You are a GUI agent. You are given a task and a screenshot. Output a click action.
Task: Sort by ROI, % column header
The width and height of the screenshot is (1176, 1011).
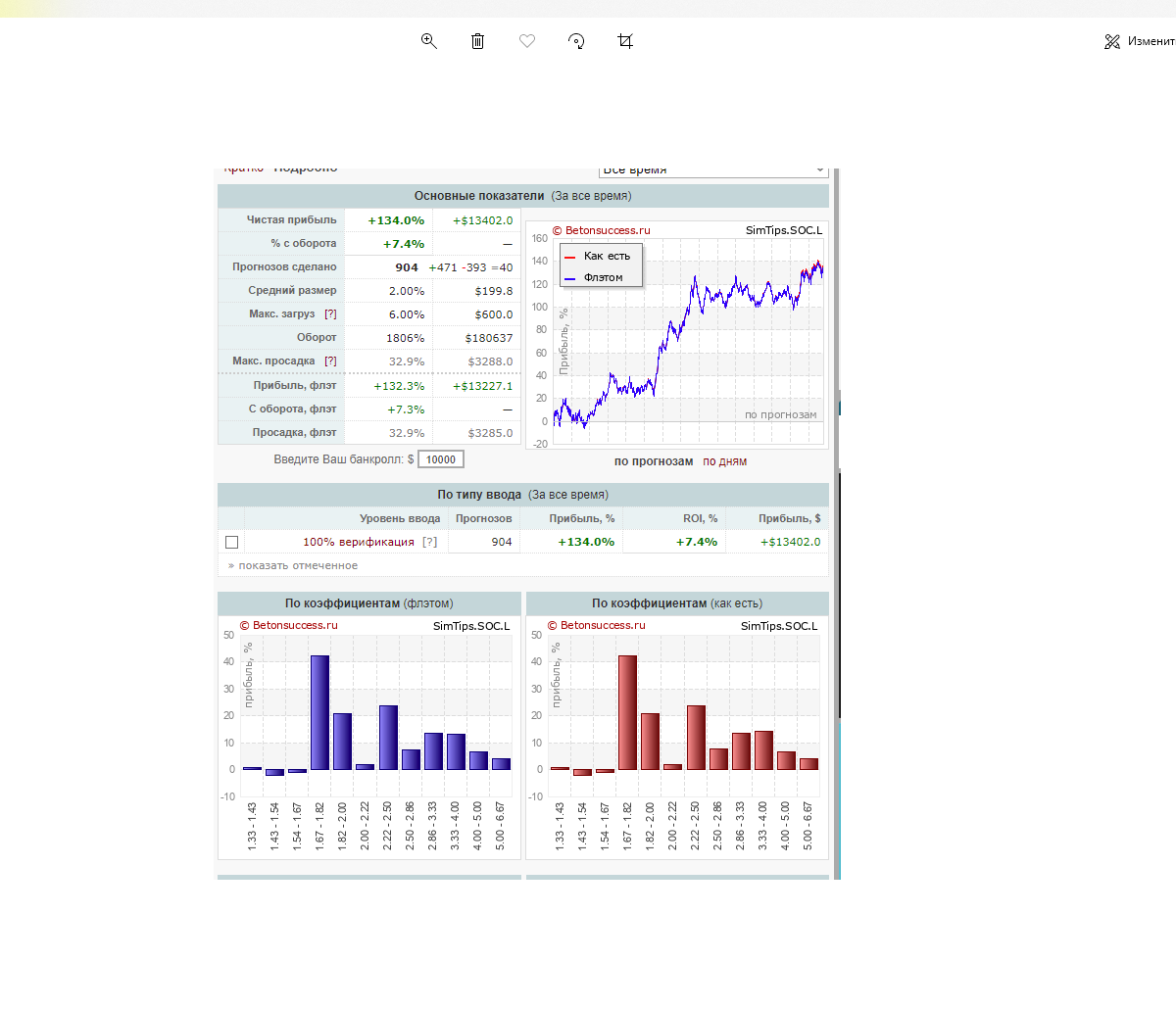click(700, 518)
